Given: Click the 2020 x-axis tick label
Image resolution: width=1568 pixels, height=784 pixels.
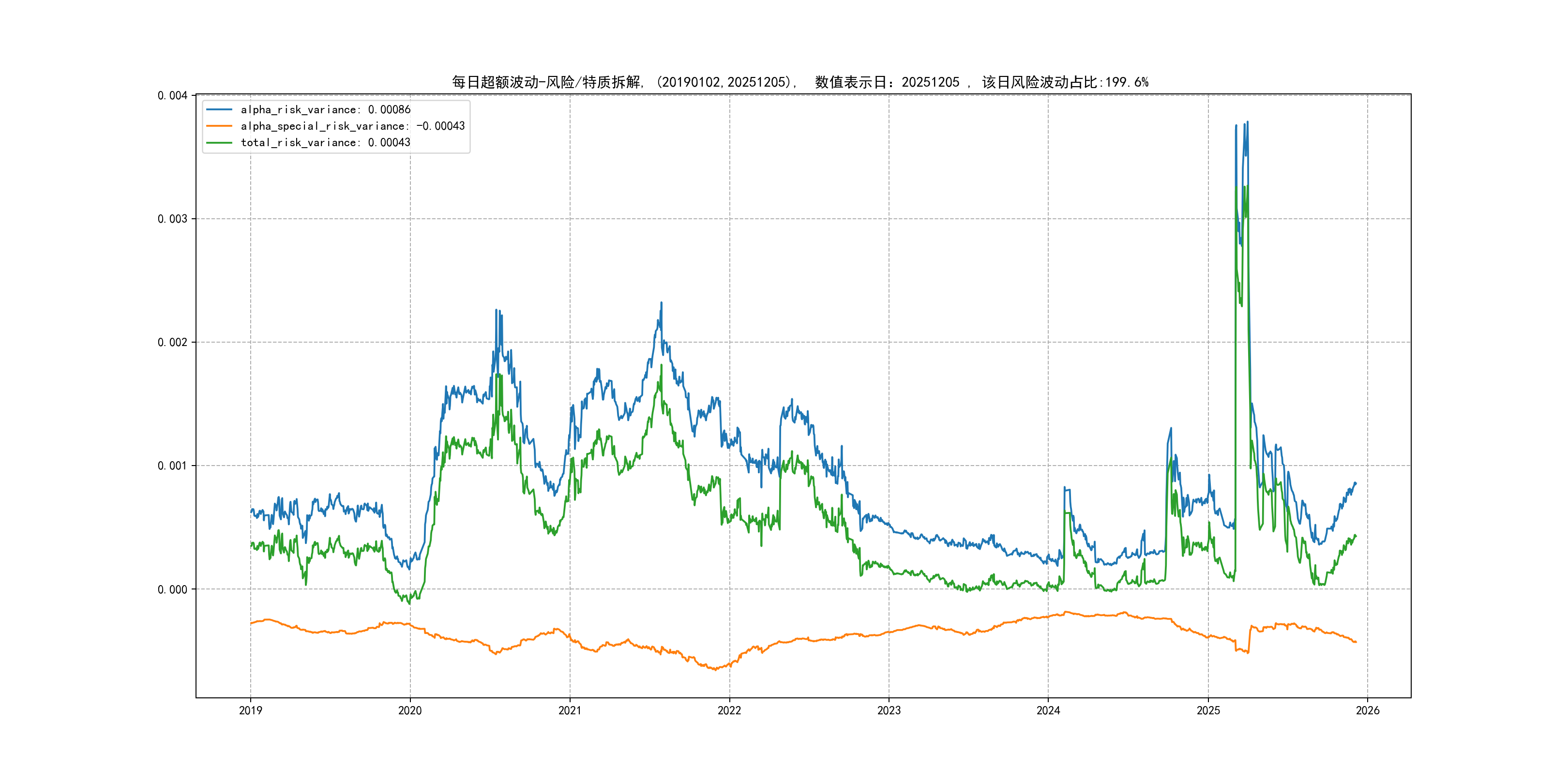Looking at the screenshot, I should point(409,710).
